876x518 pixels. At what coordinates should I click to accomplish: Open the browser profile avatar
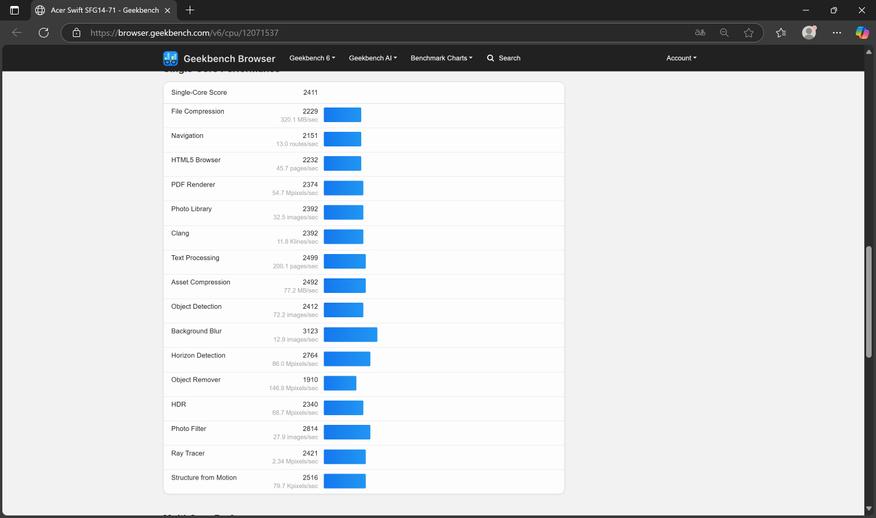point(809,32)
